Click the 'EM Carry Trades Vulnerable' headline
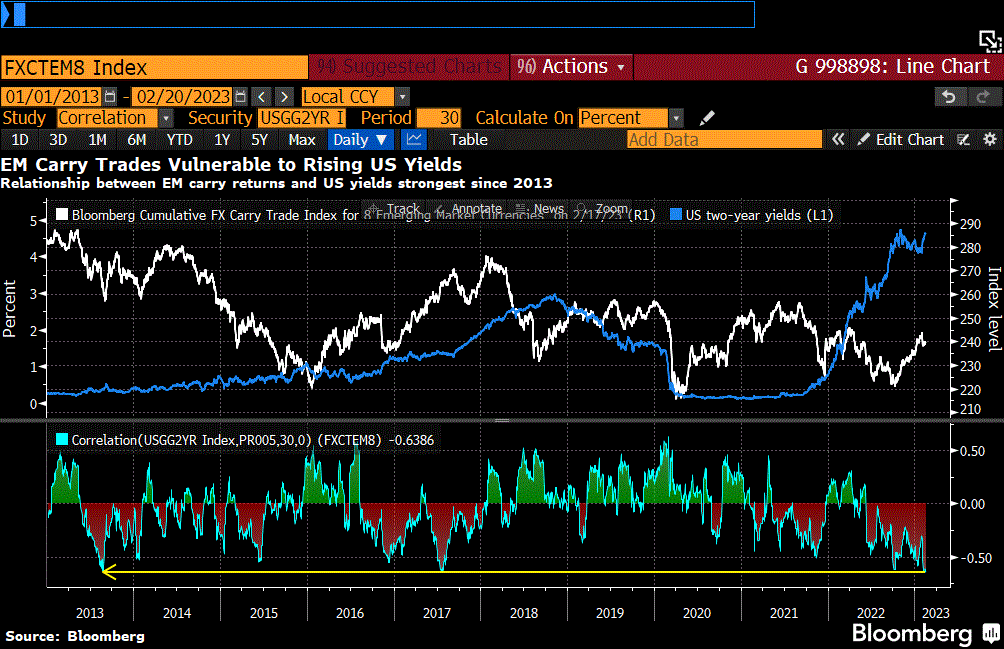The width and height of the screenshot is (1004, 649). 231,164
